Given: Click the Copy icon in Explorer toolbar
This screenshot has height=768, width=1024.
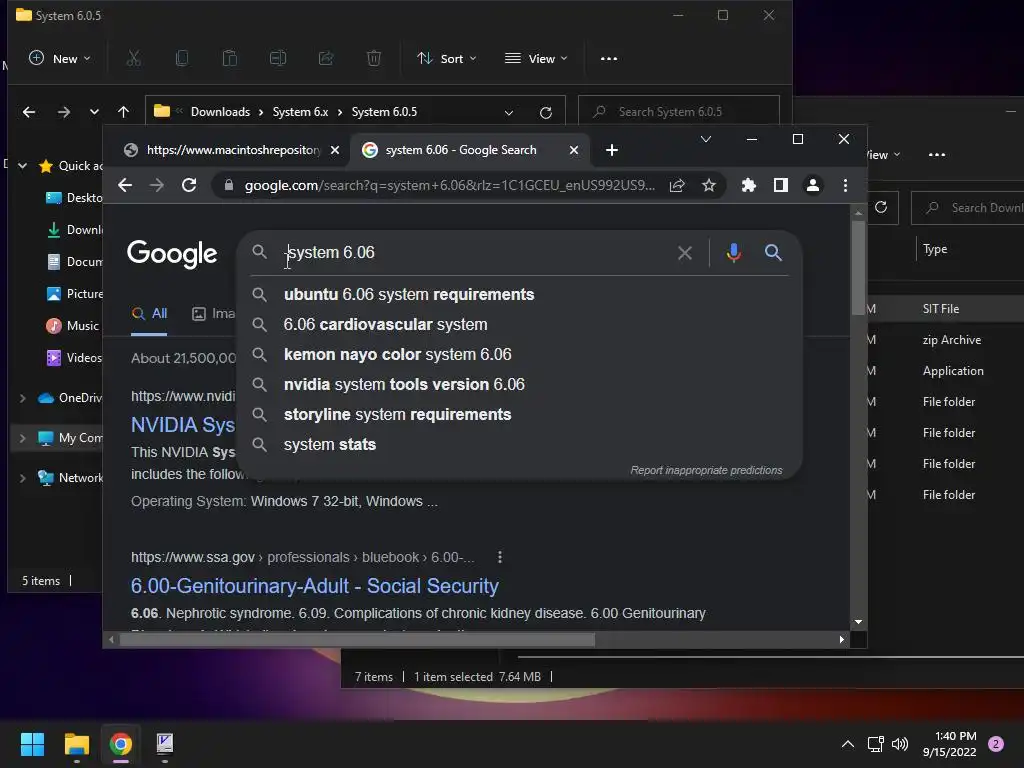Looking at the screenshot, I should tap(182, 58).
